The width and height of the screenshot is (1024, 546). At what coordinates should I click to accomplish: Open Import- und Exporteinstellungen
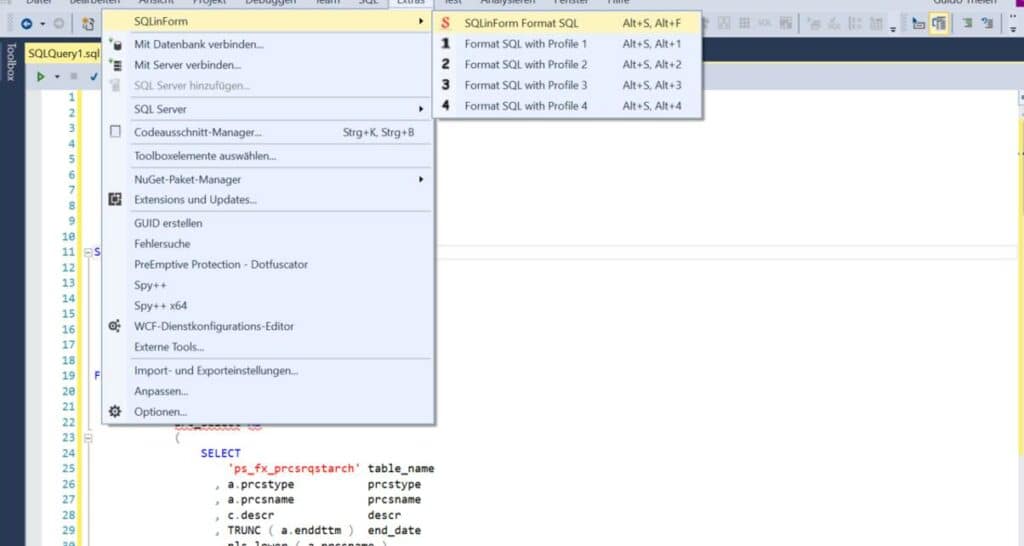point(268,370)
